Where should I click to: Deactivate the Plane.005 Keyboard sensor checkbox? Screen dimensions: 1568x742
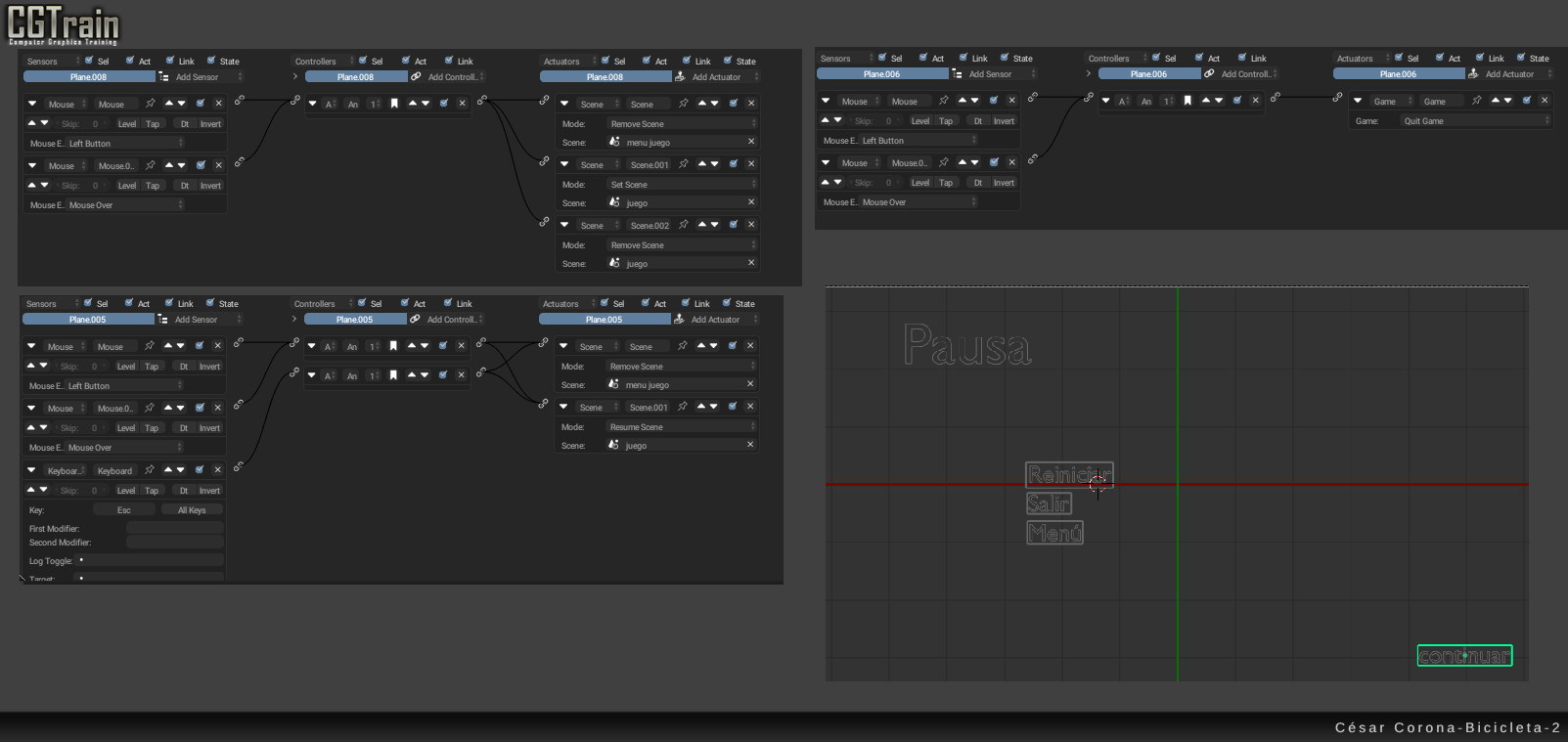click(200, 470)
